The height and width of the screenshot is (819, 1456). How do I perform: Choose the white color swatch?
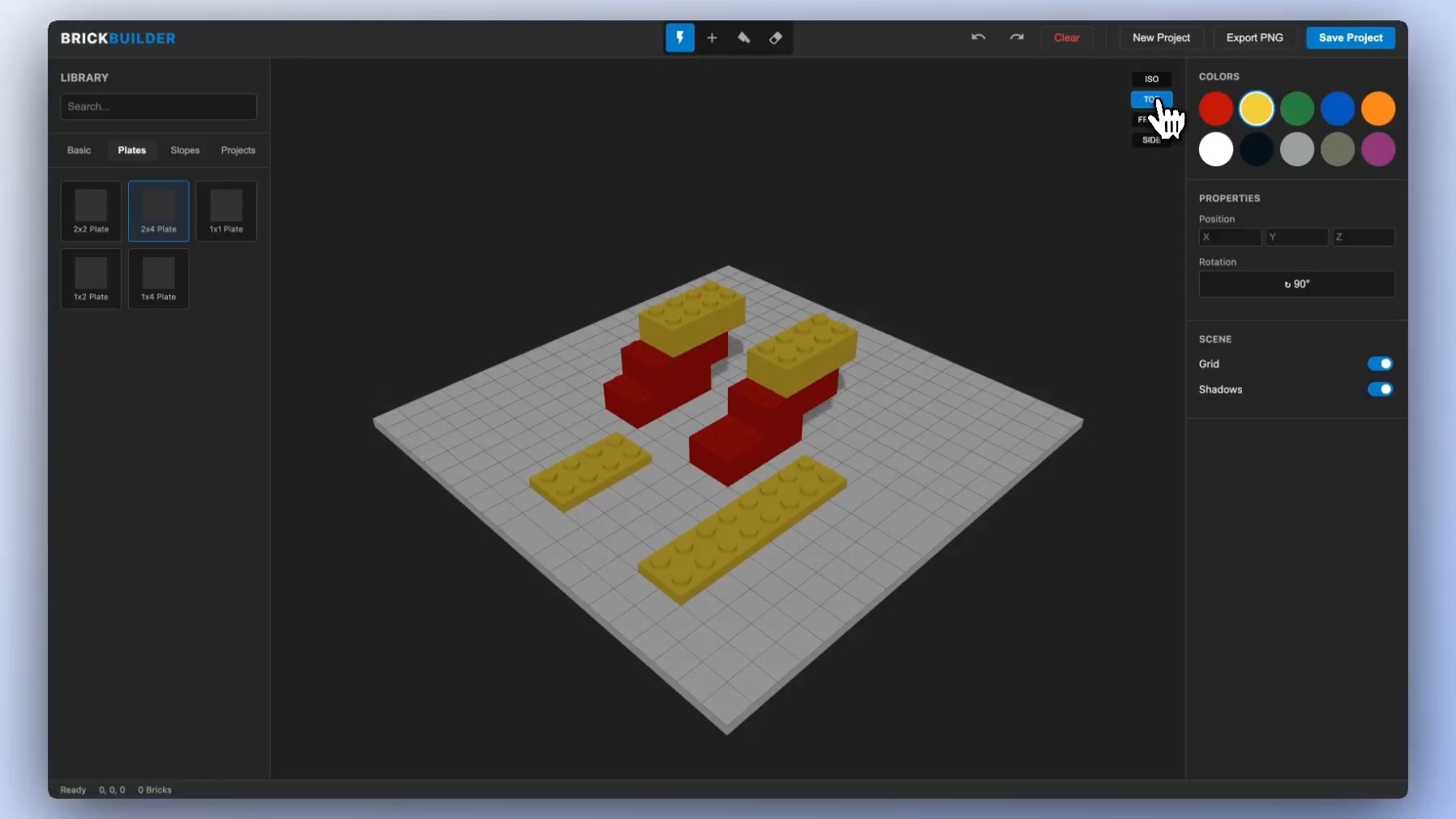(1216, 149)
